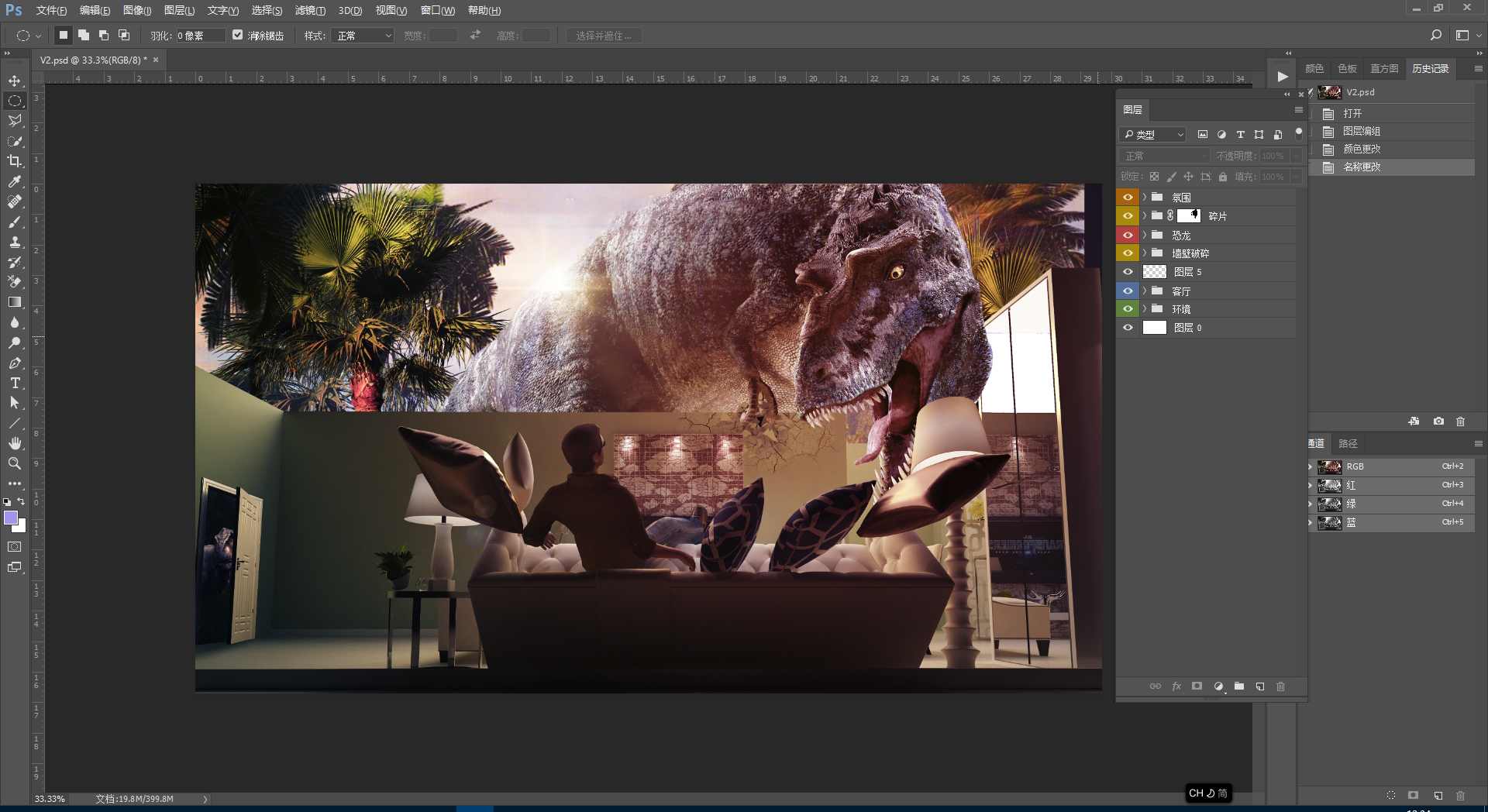Click the background color swatch
Viewport: 1488px width, 812px height.
(21, 528)
